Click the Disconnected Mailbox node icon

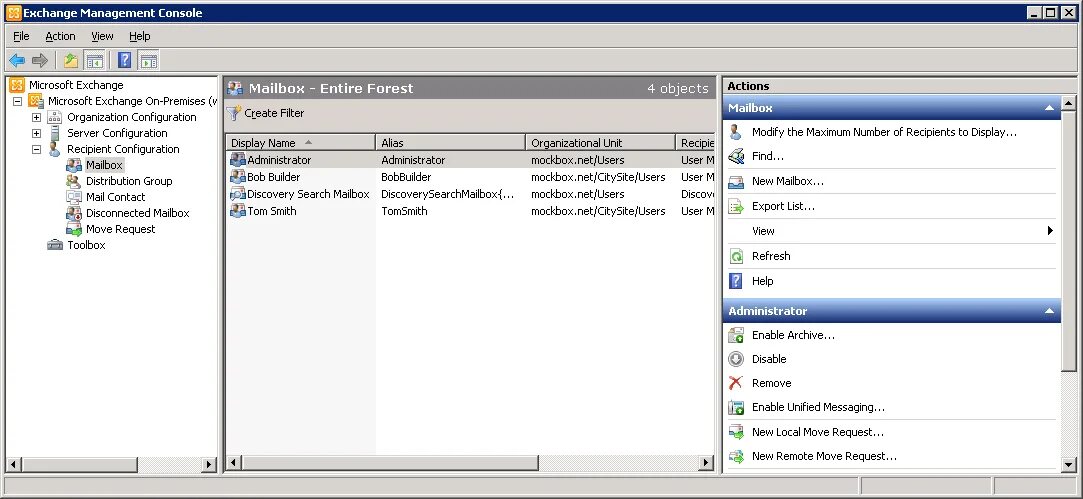tap(74, 213)
